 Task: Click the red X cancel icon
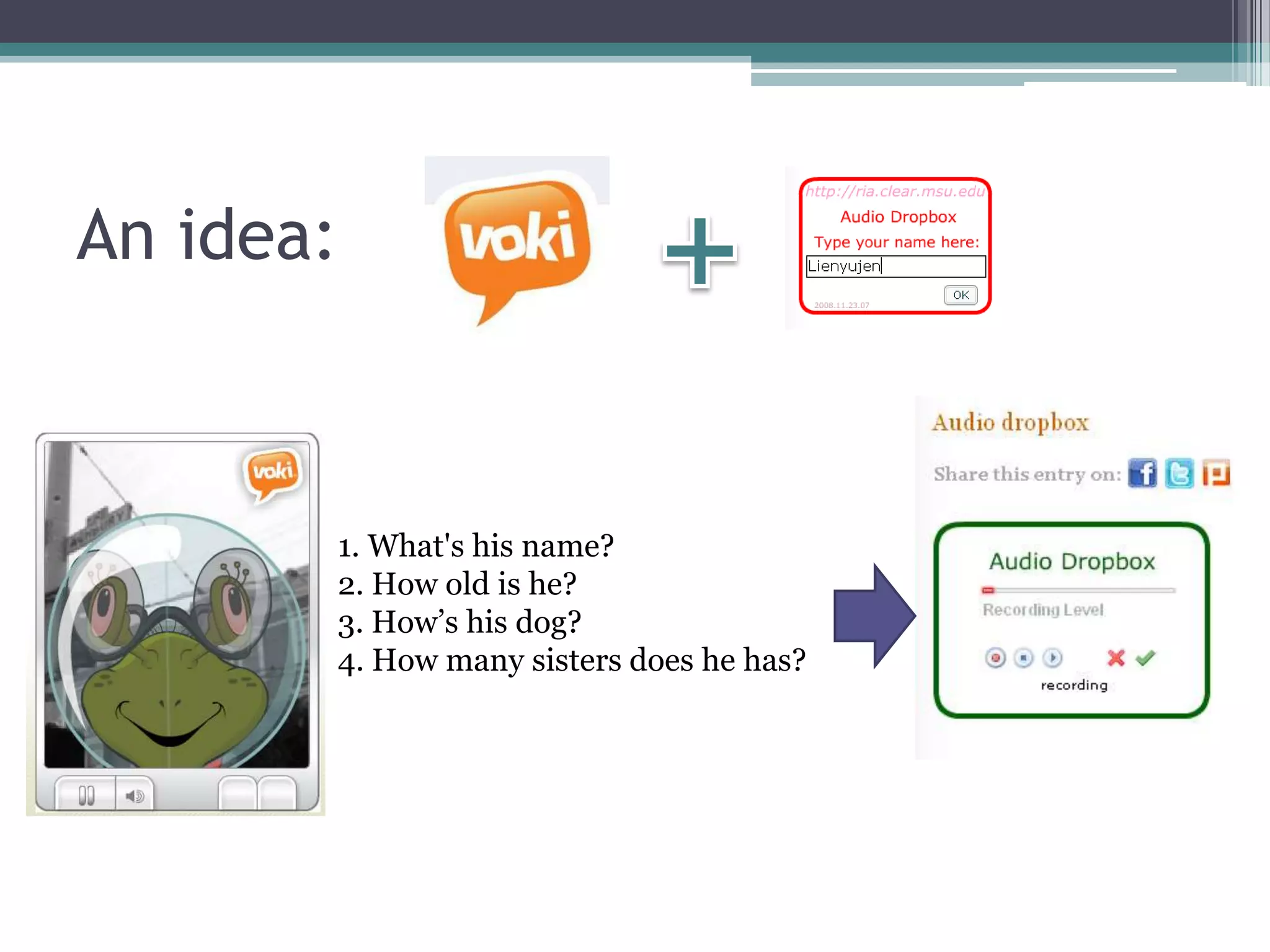[1116, 658]
